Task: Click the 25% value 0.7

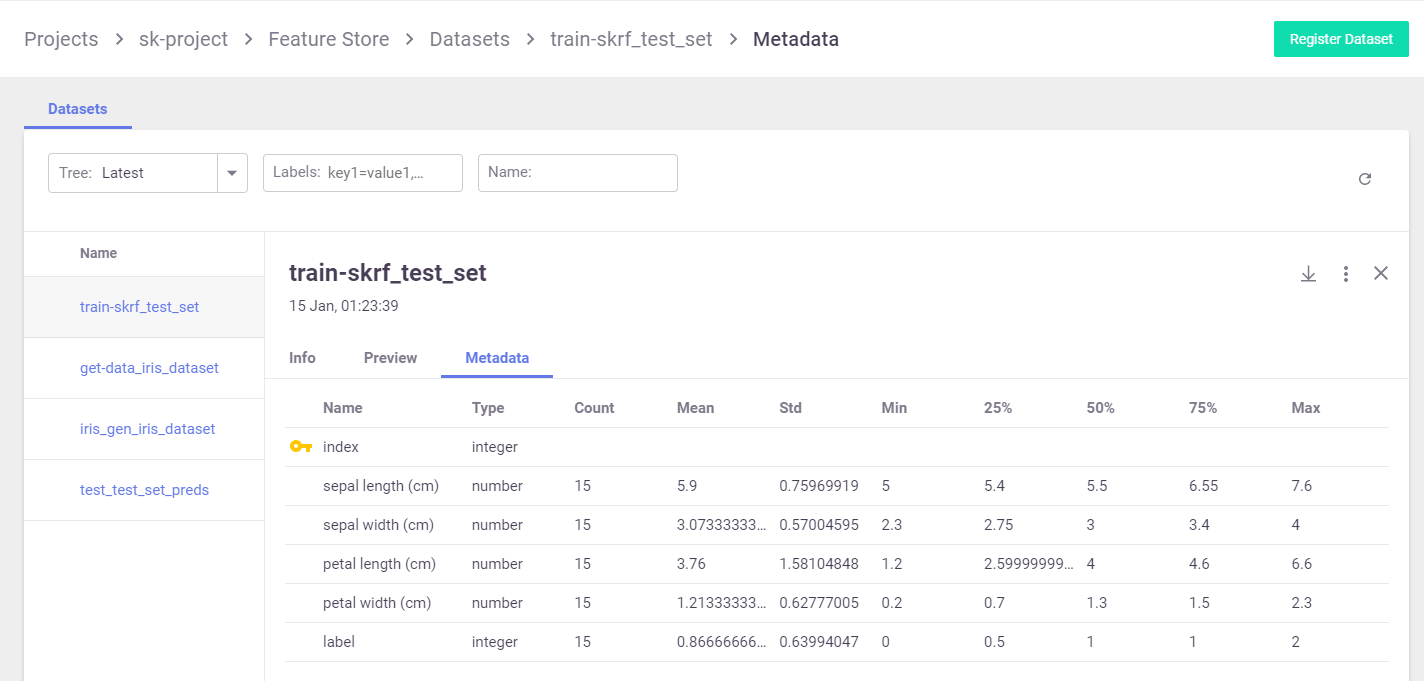Action: [x=994, y=603]
